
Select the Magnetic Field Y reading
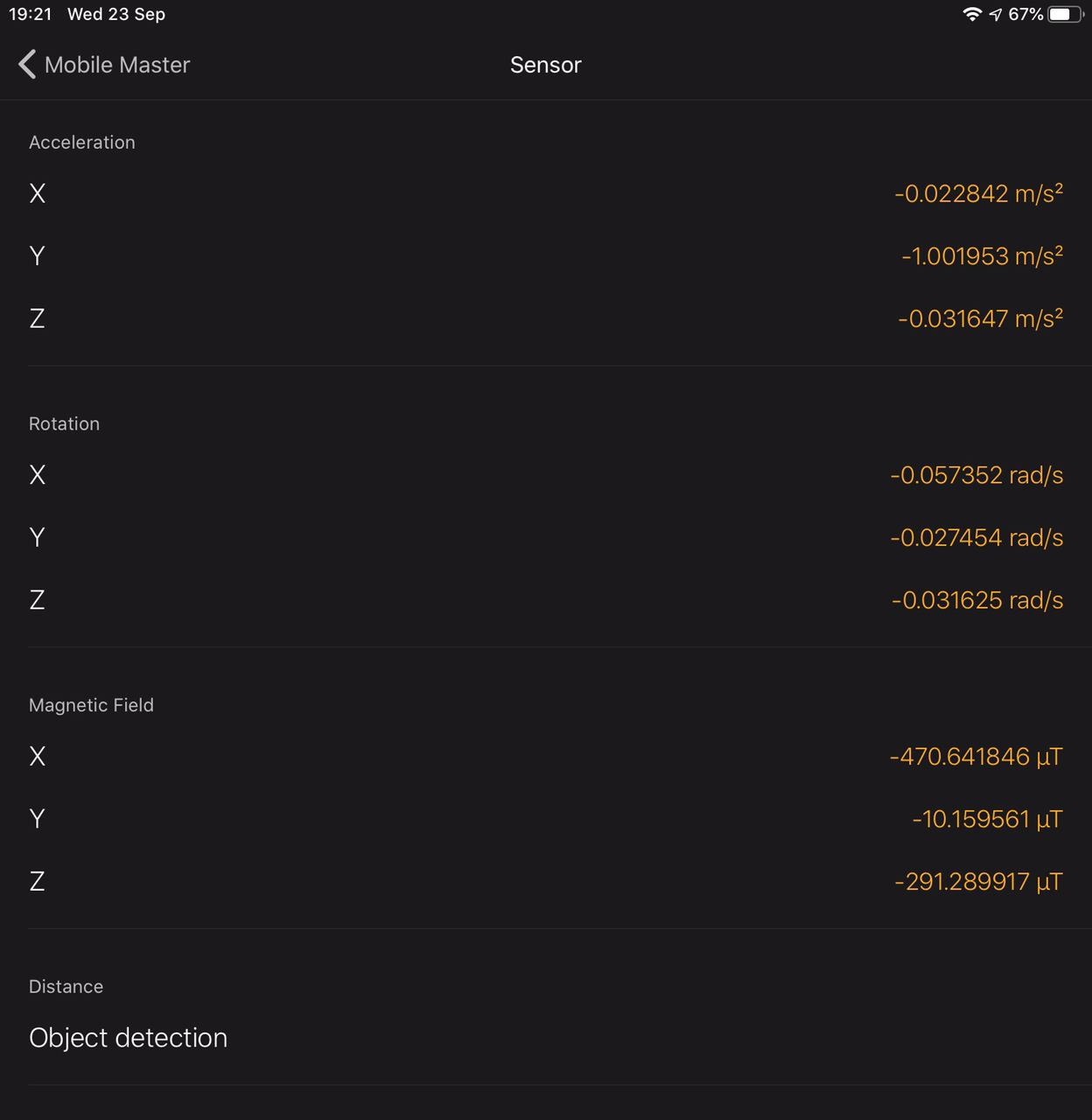pyautogui.click(x=987, y=819)
